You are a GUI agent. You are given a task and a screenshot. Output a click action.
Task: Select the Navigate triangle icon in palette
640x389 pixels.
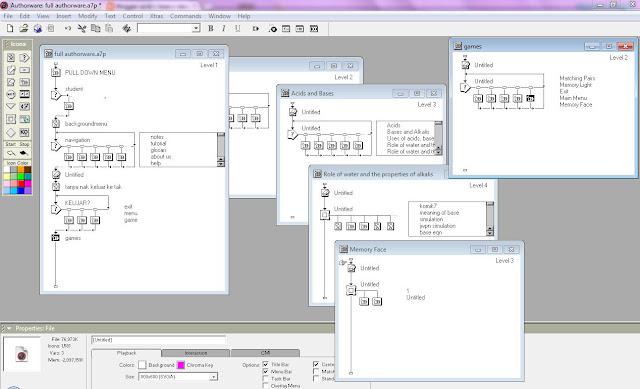coord(11,107)
